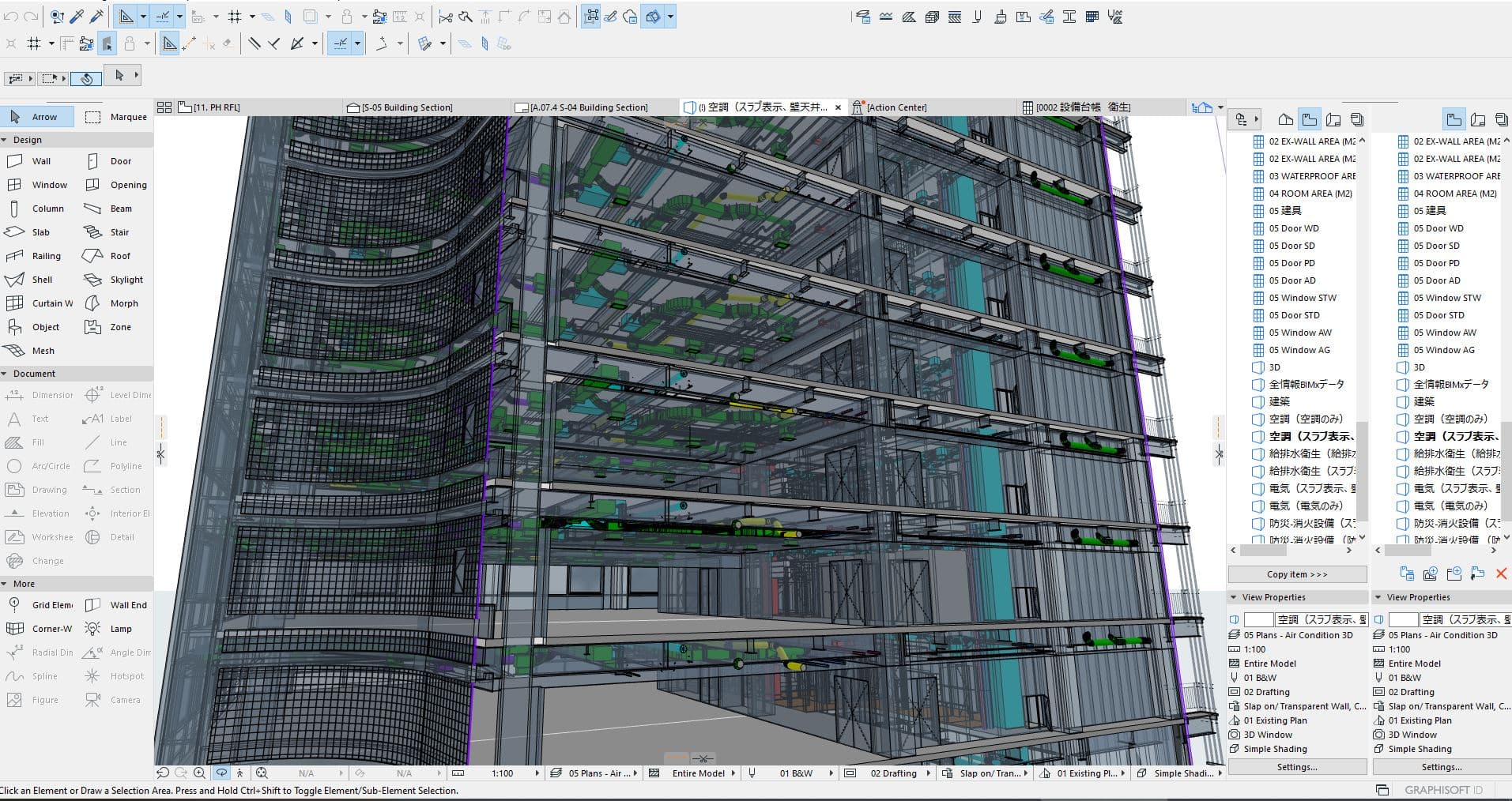Viewport: 1512px width, 801px height.
Task: Select the Curtain Wall tool
Action: pyautogui.click(x=40, y=303)
